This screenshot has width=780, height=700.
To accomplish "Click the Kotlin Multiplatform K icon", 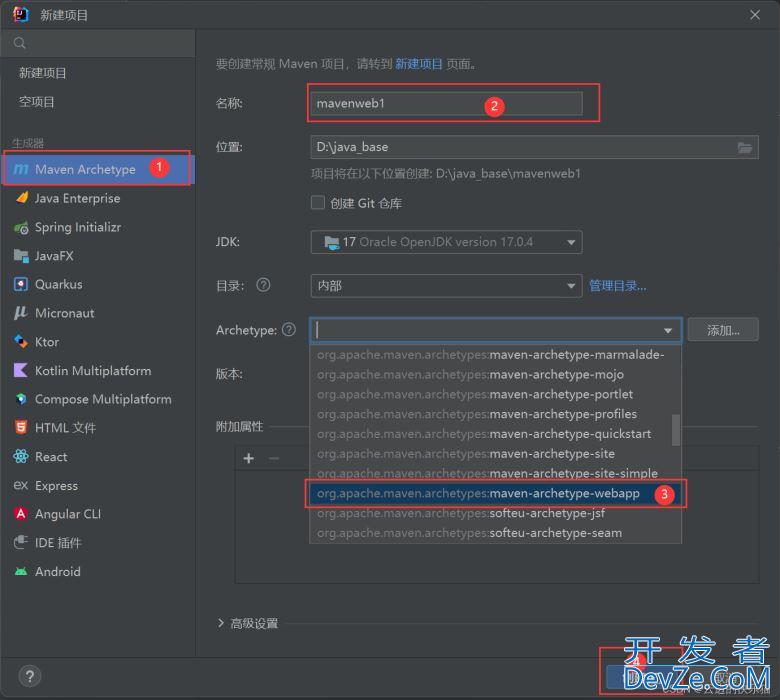I will tap(21, 371).
